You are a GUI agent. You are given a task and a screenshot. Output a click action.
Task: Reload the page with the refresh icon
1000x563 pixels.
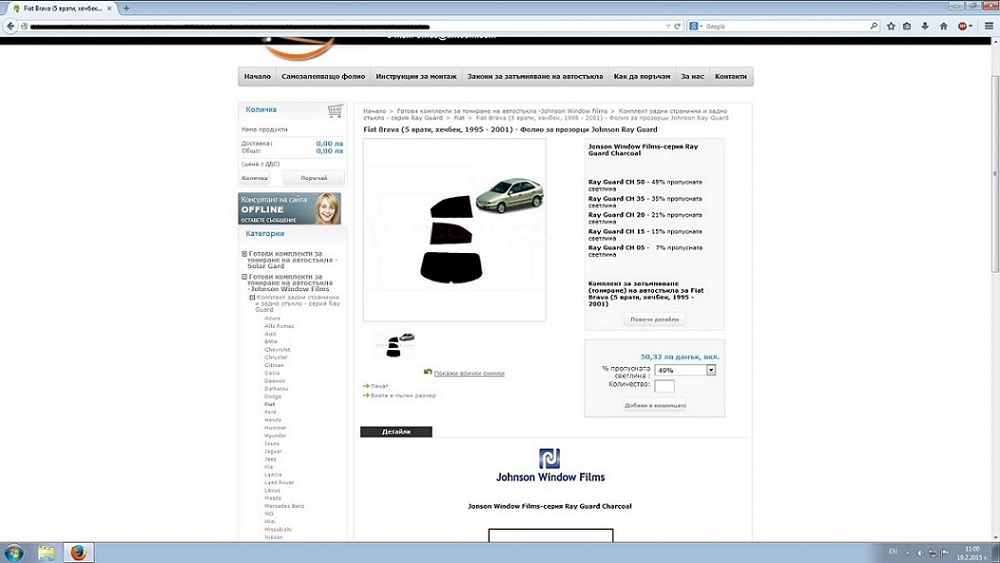(x=677, y=26)
